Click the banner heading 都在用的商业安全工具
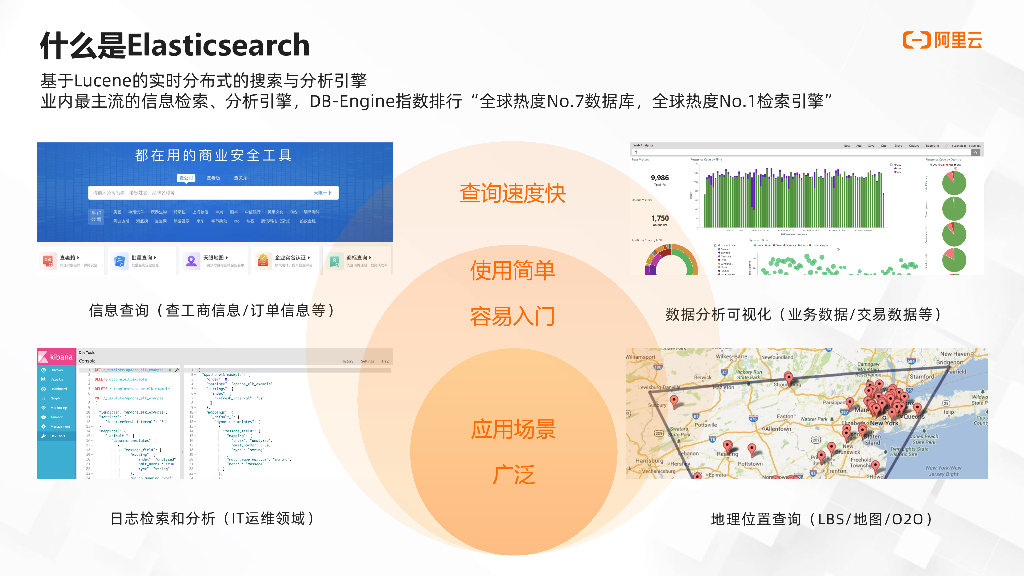This screenshot has height=576, width=1024. coord(214,155)
